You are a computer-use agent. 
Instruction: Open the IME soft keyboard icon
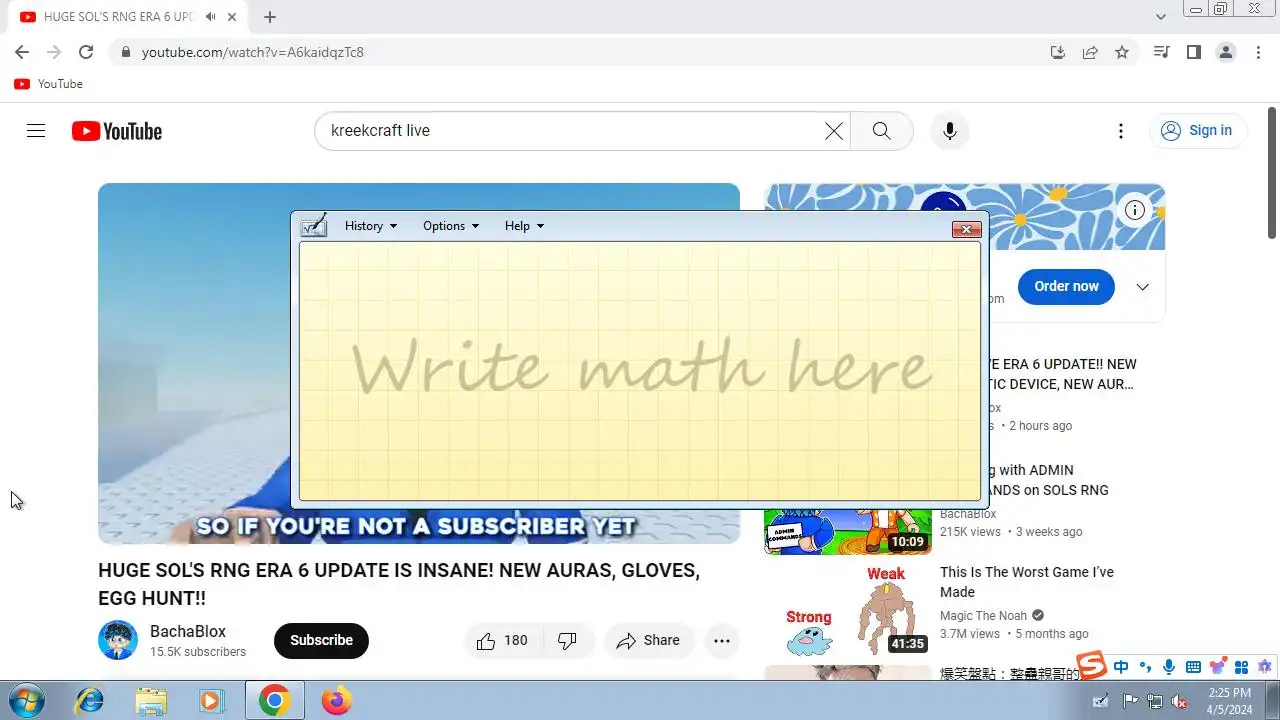1193,667
